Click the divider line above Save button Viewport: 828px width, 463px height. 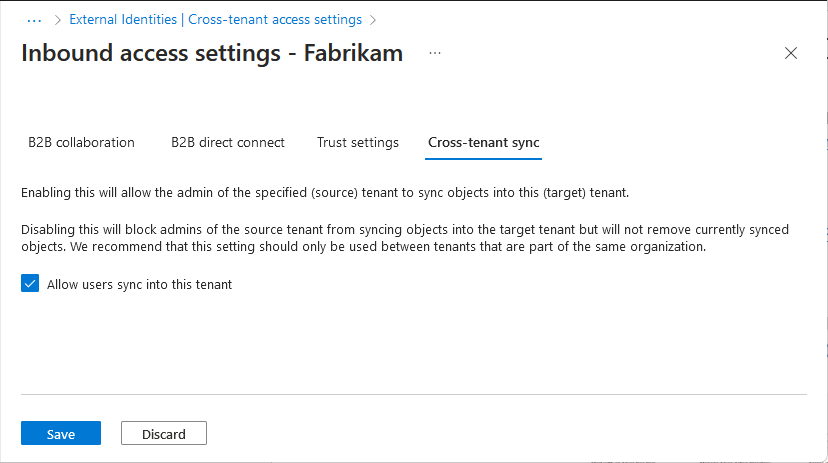(413, 394)
